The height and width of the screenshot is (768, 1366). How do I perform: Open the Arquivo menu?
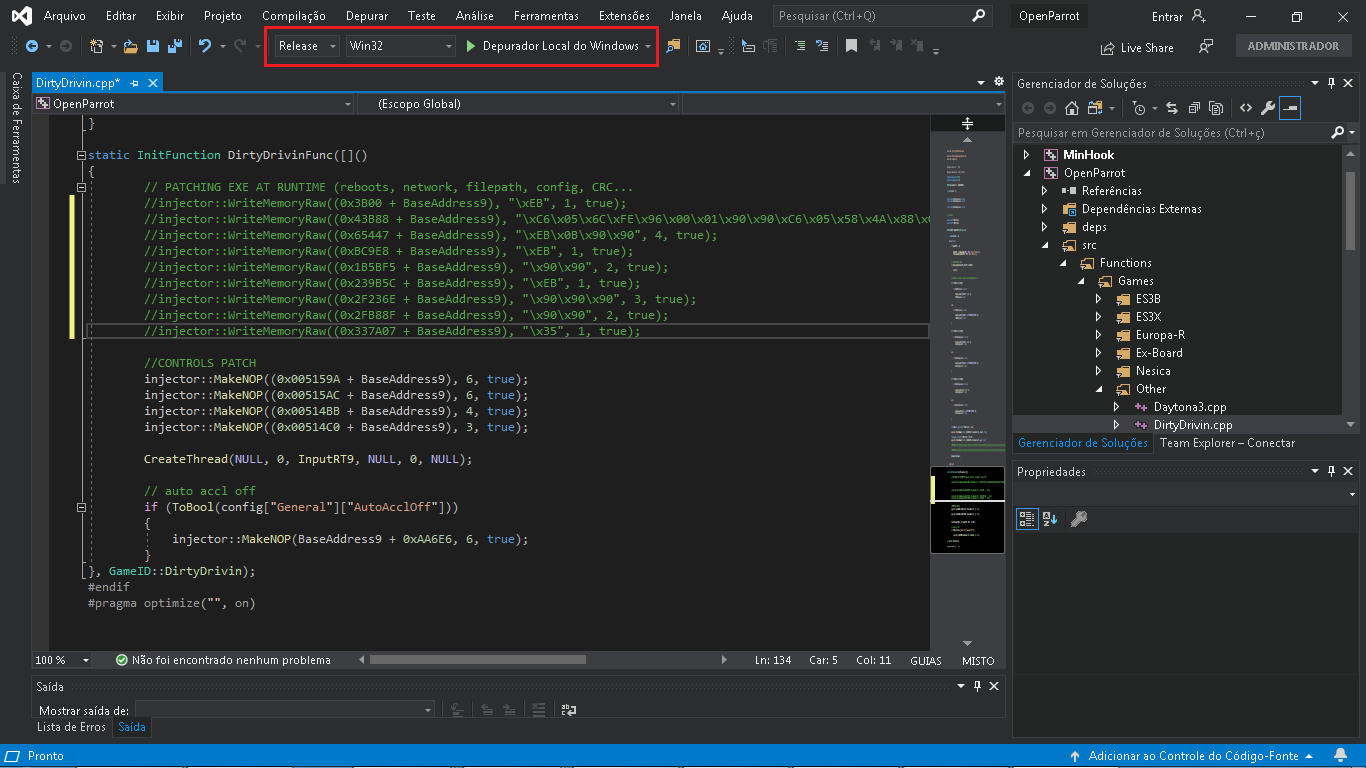[x=65, y=16]
